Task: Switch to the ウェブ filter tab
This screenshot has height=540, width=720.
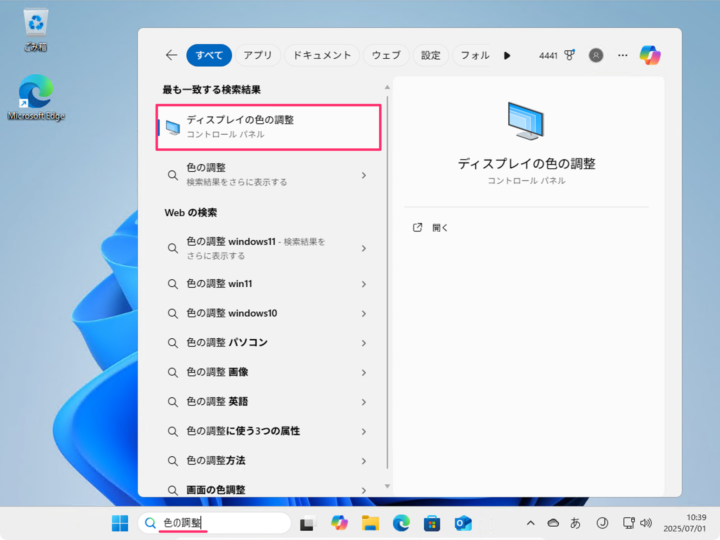Action: 386,55
